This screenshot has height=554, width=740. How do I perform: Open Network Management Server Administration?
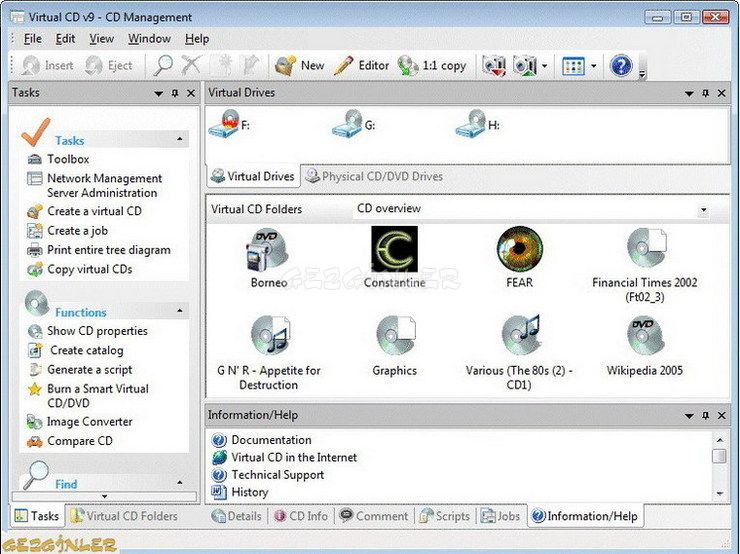point(95,185)
